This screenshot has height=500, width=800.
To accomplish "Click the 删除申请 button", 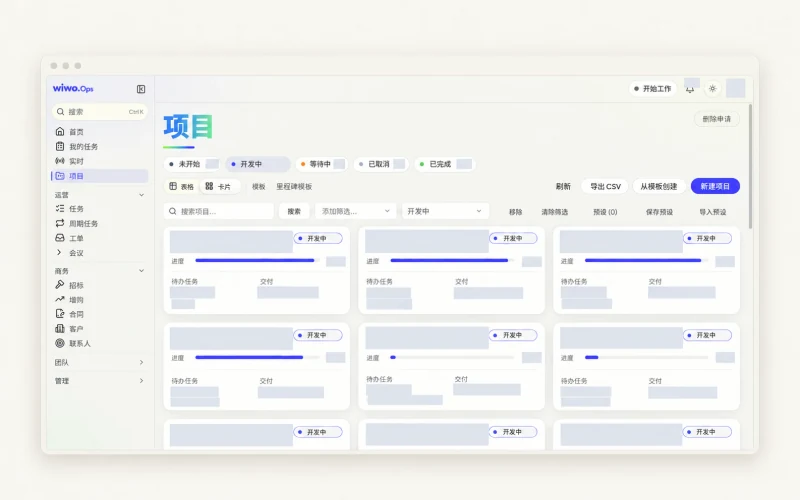I will (716, 119).
